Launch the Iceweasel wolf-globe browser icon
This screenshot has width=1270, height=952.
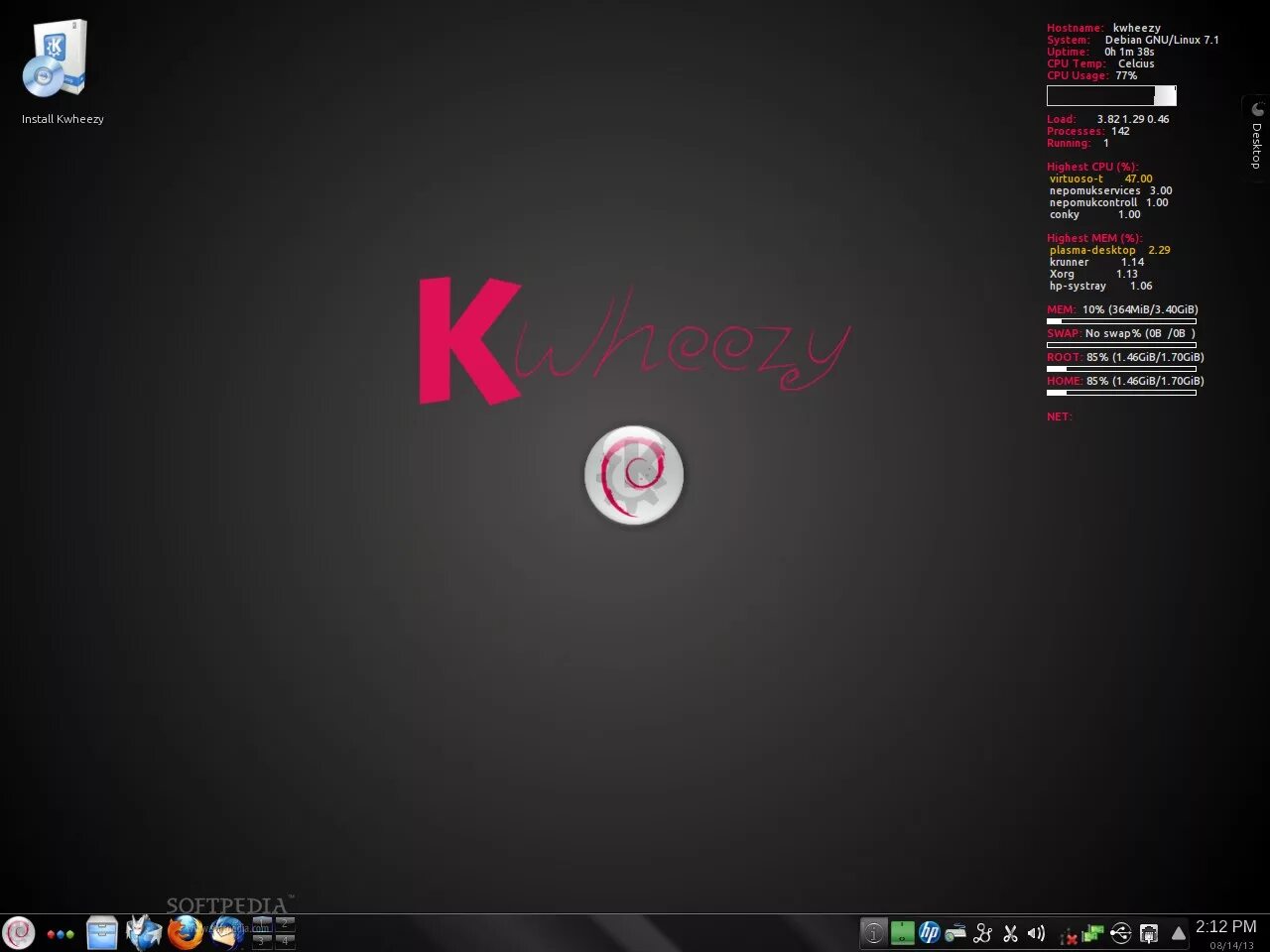(x=144, y=933)
